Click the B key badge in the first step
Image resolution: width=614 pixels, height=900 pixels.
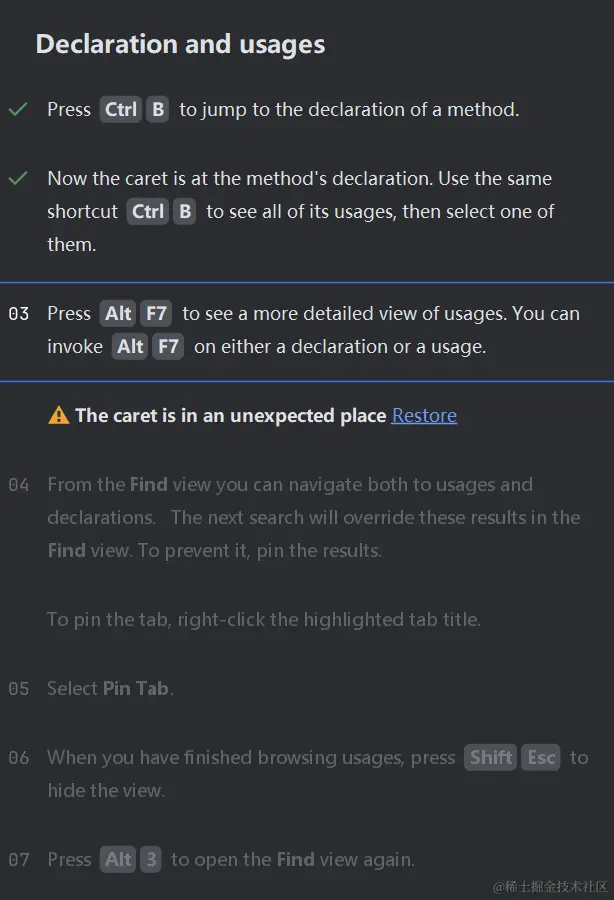click(158, 109)
